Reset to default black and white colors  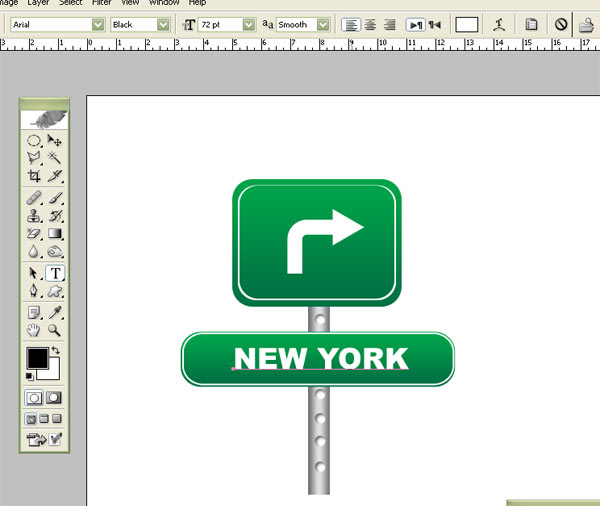pos(29,377)
